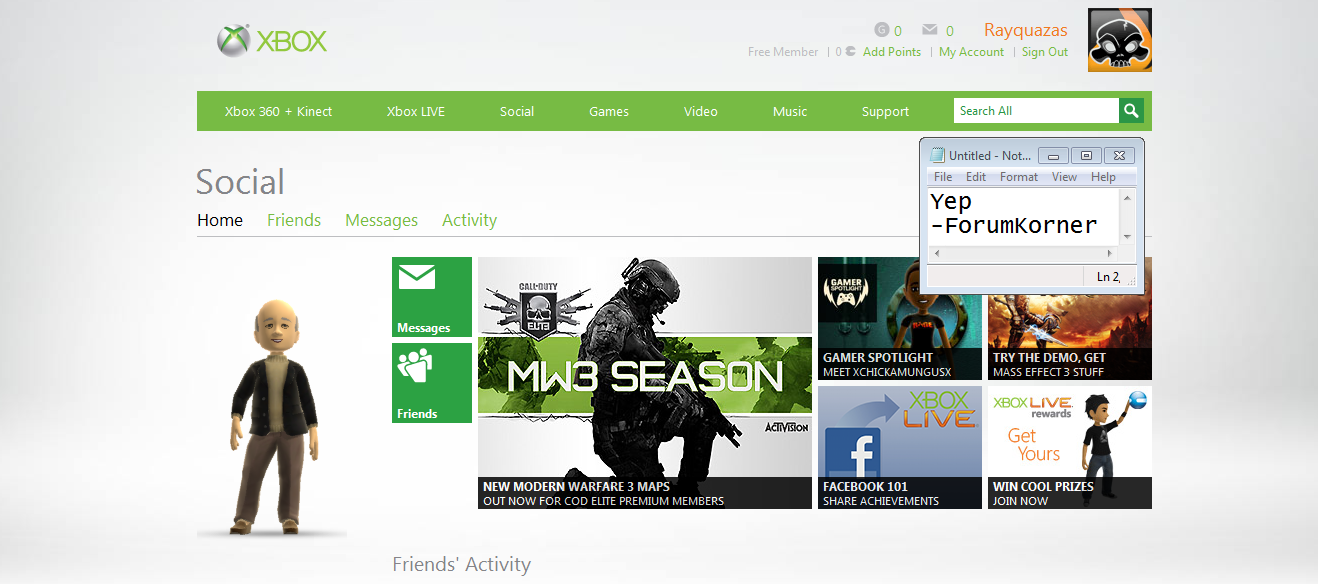This screenshot has height=584, width=1318.
Task: Click Notepad horizontal scrollbar left arrow
Action: (936, 254)
